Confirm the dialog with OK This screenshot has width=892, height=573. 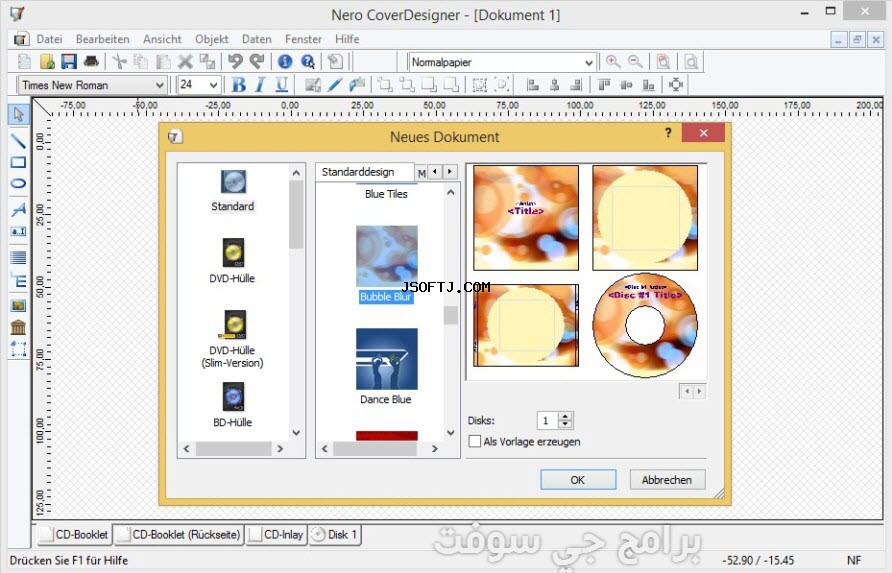[577, 480]
